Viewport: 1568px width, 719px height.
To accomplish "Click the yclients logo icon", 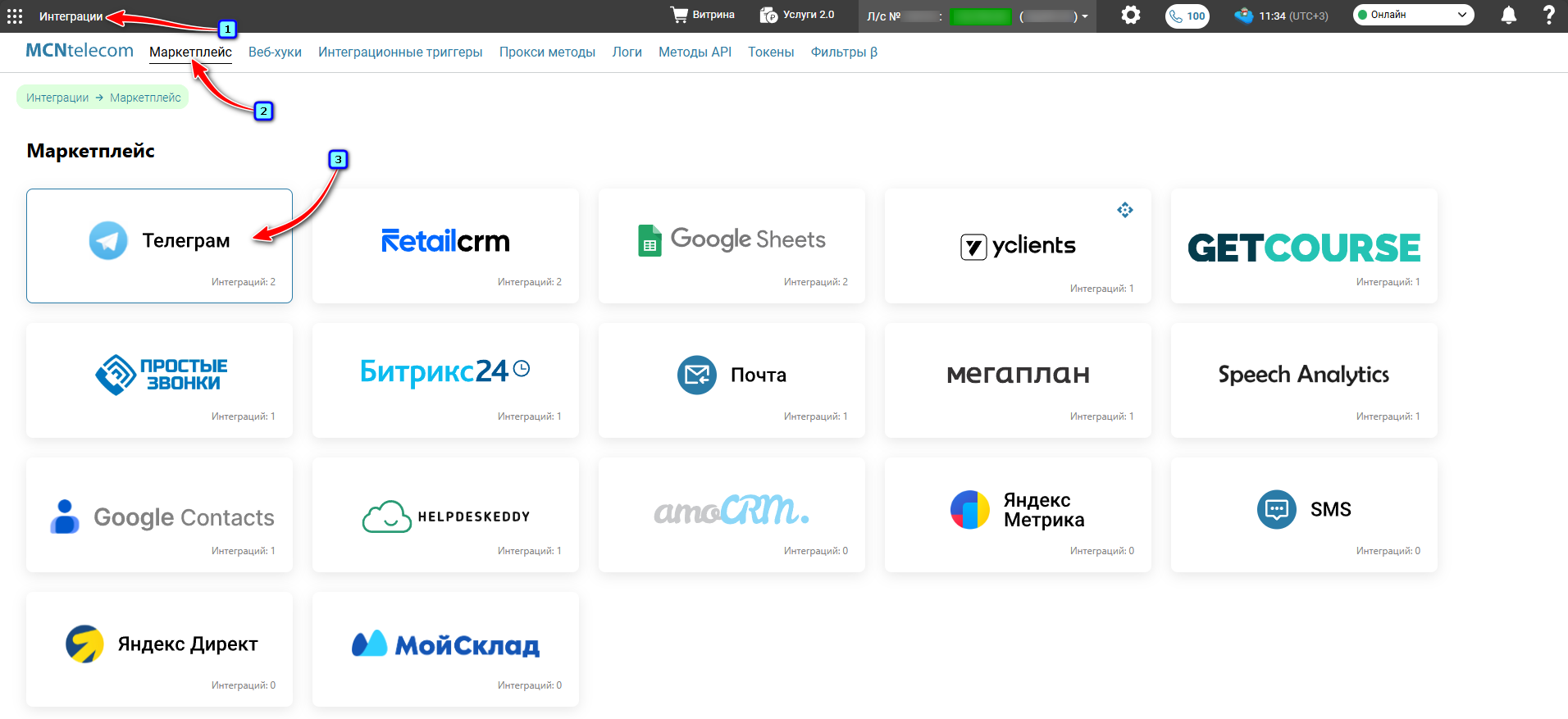I will [973, 246].
